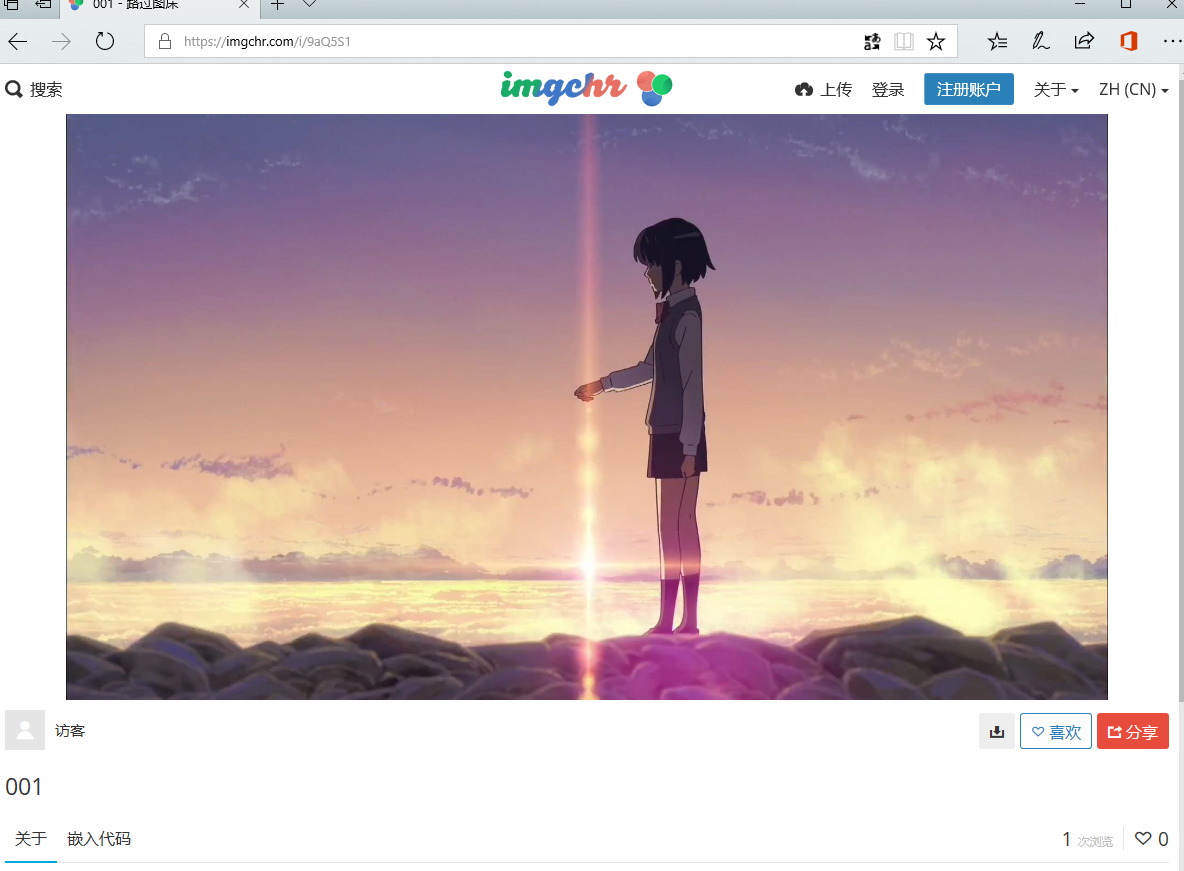Switch to the 嵌入代码 tab
Image resolution: width=1184 pixels, height=871 pixels.
point(99,839)
